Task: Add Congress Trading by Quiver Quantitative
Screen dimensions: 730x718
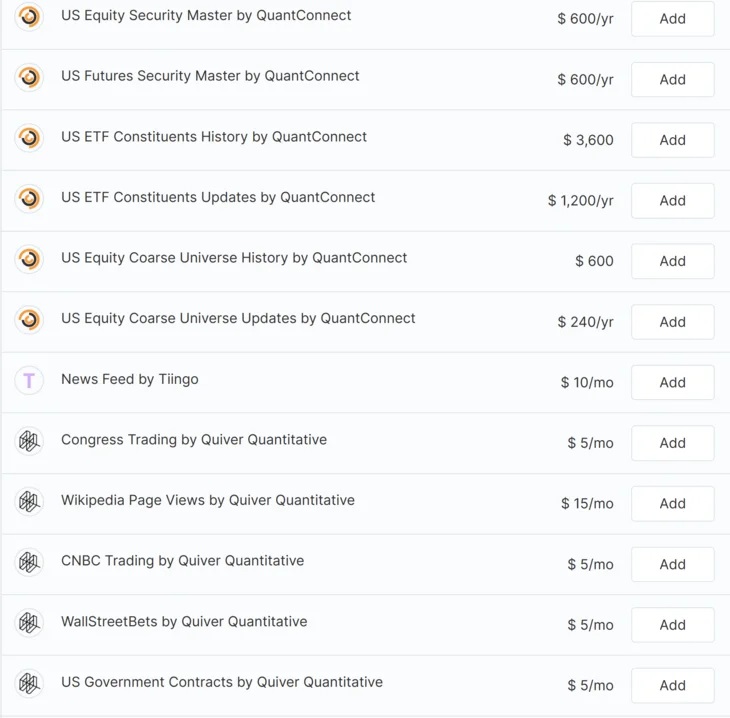Action: pos(672,443)
